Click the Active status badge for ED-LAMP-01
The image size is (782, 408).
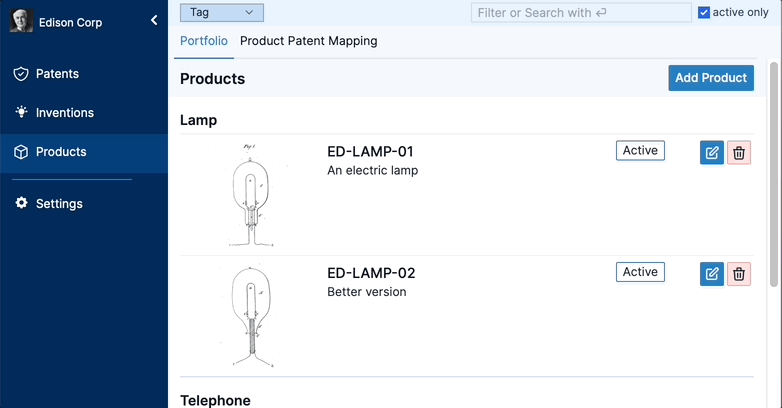[x=640, y=151]
